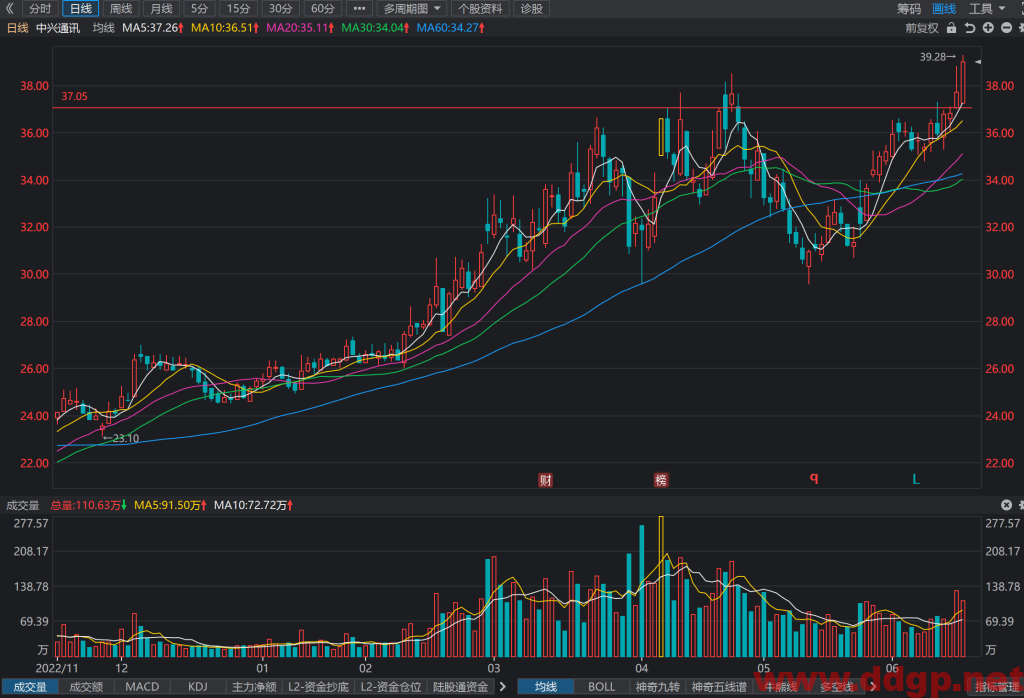Open 个股资料 stock information
The height and width of the screenshot is (698, 1024).
click(481, 8)
